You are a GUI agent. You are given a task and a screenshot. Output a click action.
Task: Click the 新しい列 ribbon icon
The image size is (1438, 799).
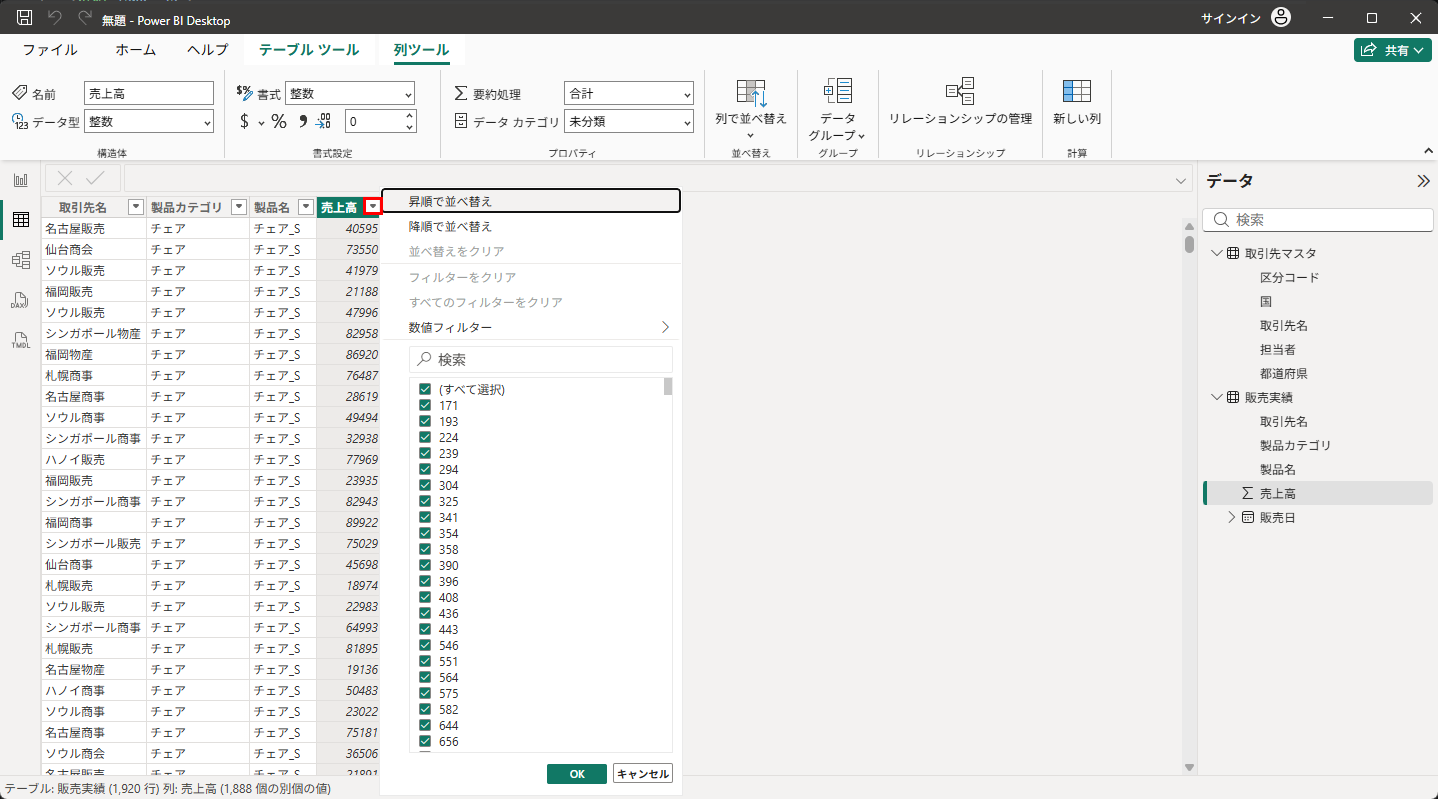(x=1077, y=91)
